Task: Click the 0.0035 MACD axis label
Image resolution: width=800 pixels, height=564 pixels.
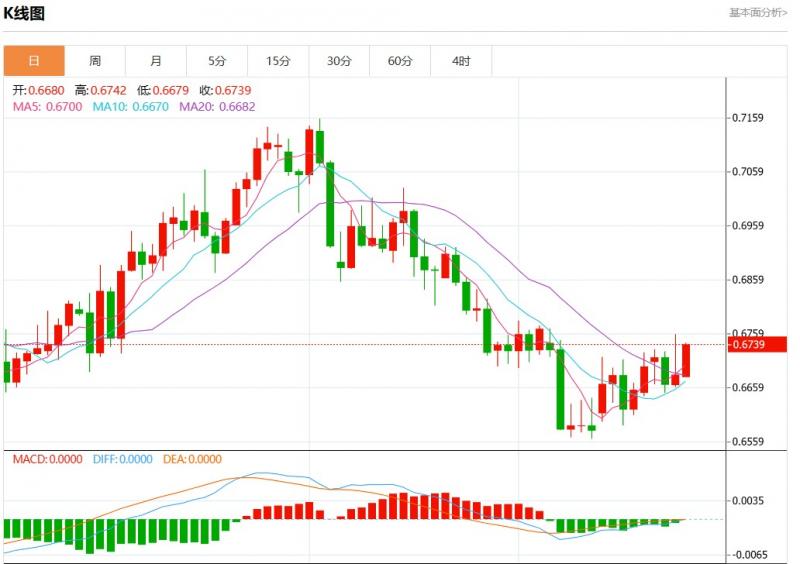Action: [x=747, y=501]
